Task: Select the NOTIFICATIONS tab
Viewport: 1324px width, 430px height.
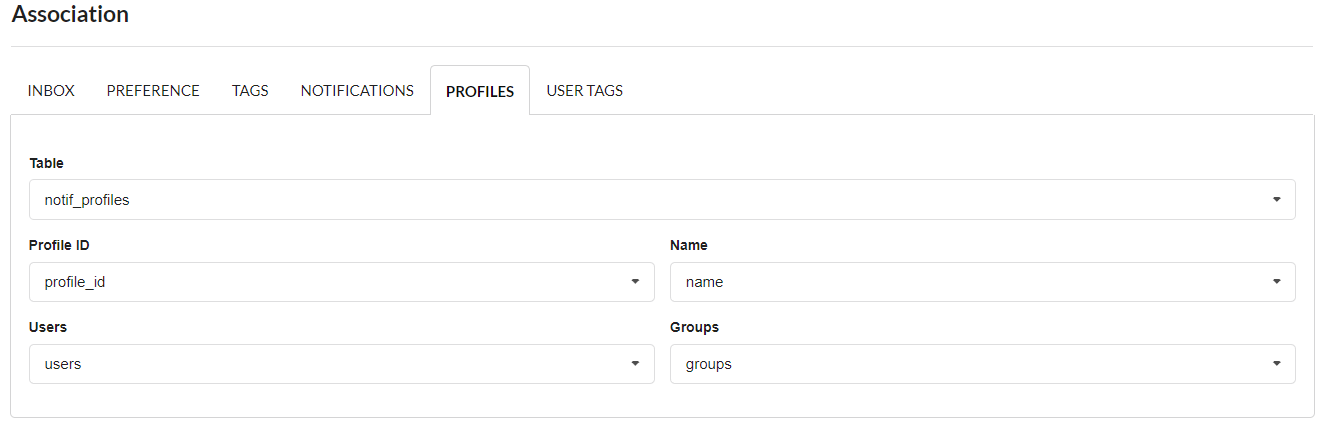Action: coord(357,91)
